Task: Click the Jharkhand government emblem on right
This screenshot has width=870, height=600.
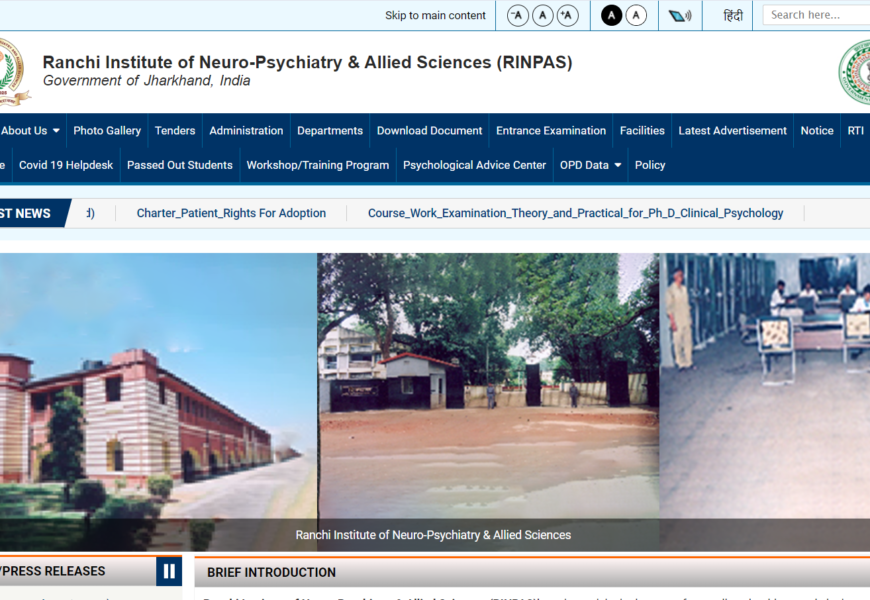Action: [x=854, y=72]
